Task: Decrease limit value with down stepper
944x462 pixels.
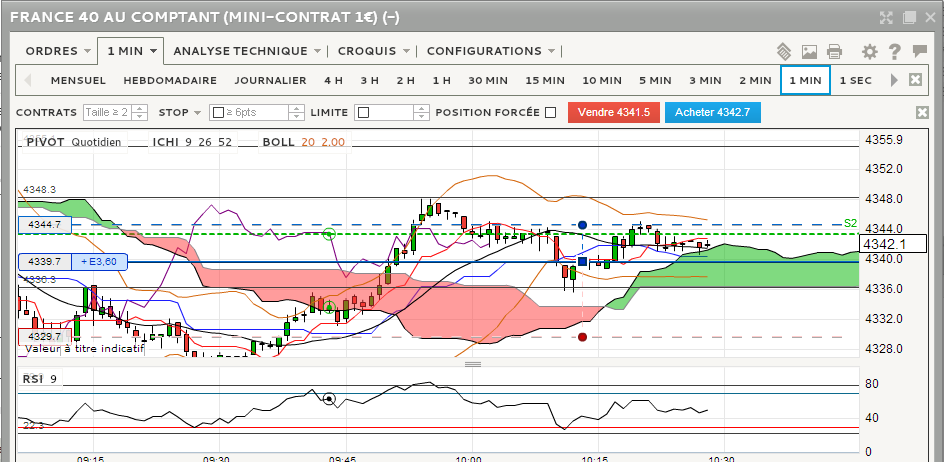Action: [x=422, y=116]
